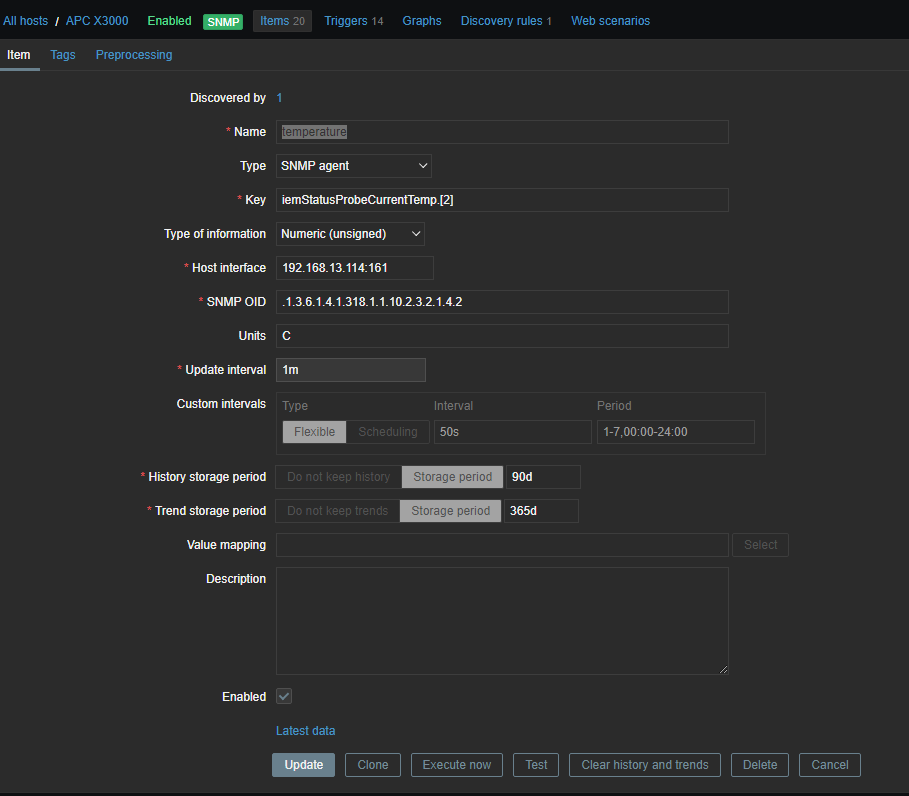Go to All hosts breadcrumb
Image resolution: width=909 pixels, height=796 pixels.
25,21
